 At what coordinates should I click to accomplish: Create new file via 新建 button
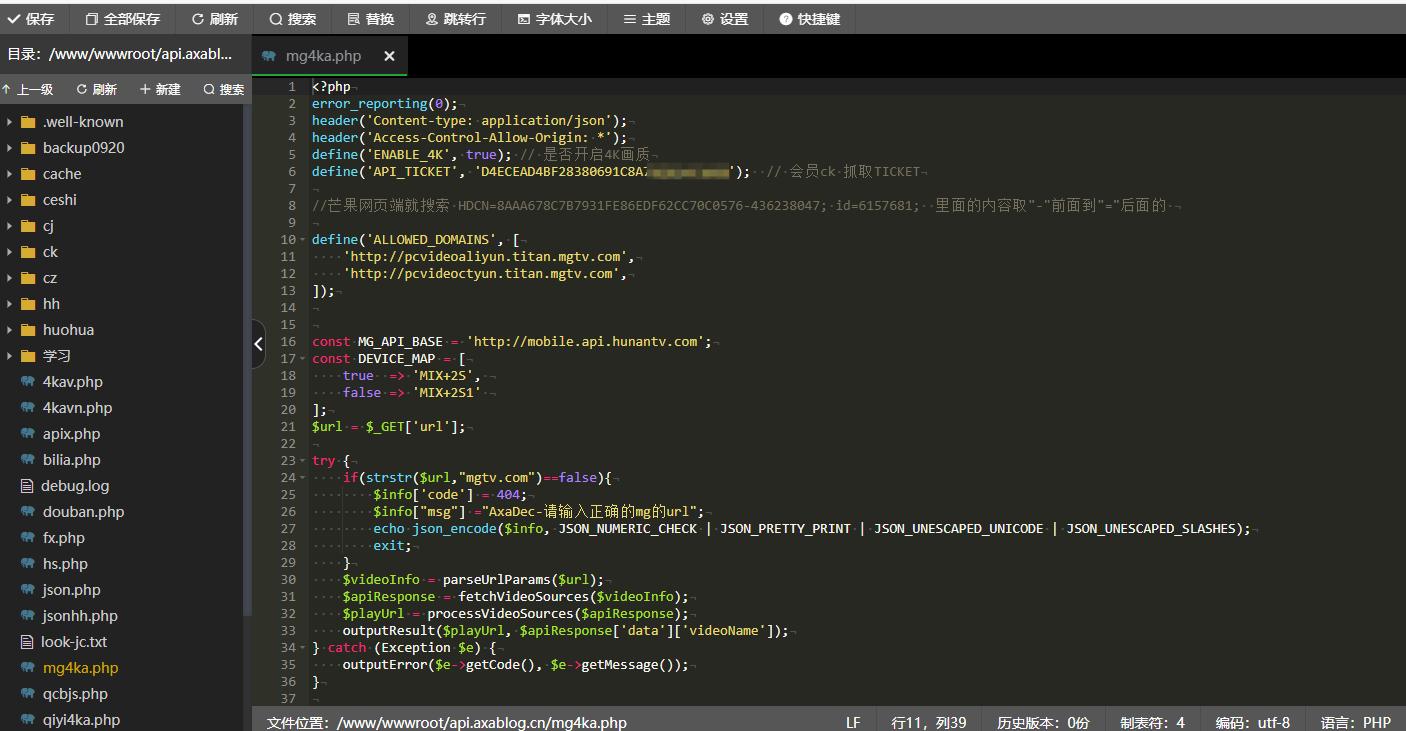160,89
